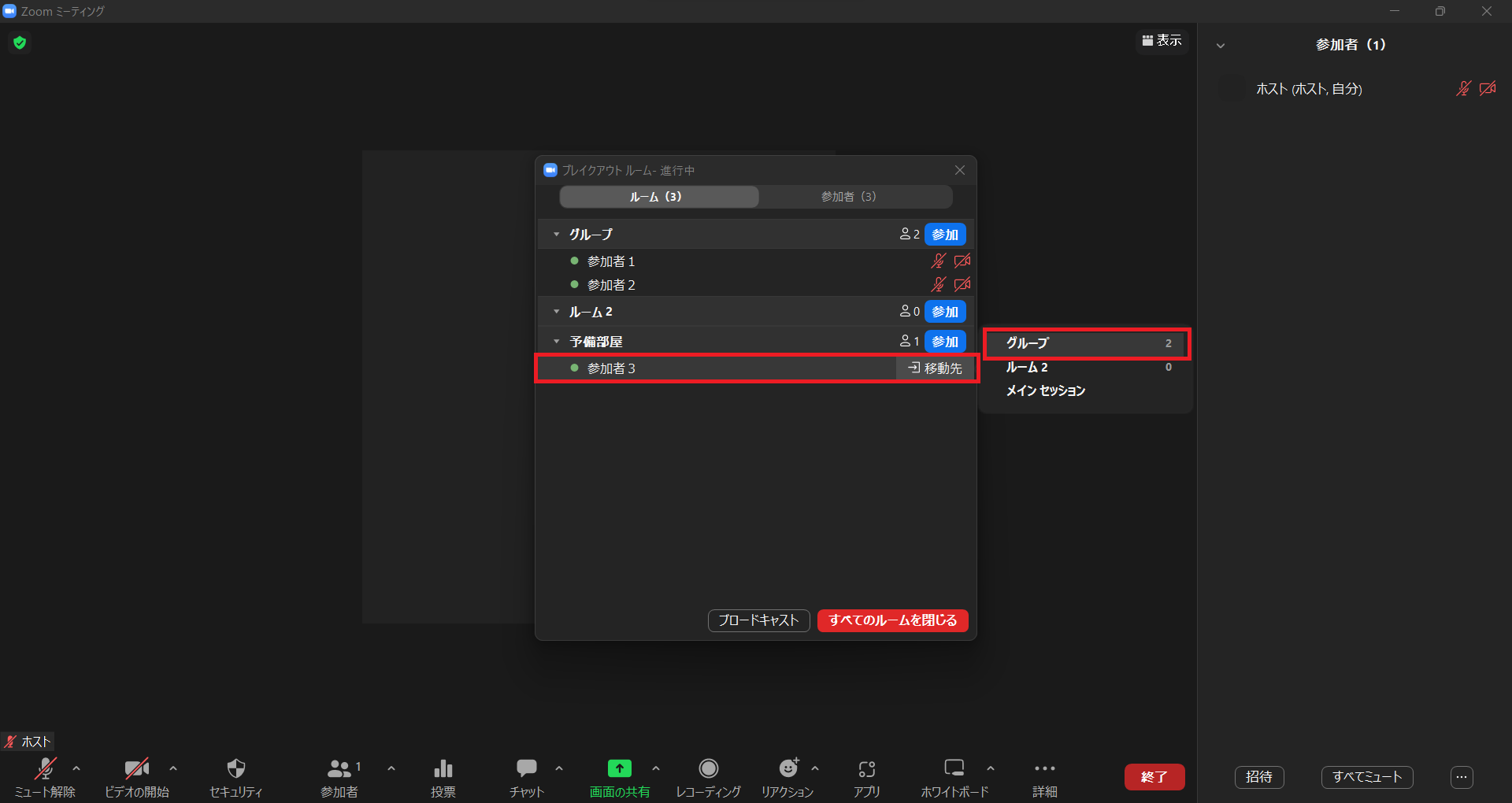Unmute microphone with ミュート解除

pos(45,769)
